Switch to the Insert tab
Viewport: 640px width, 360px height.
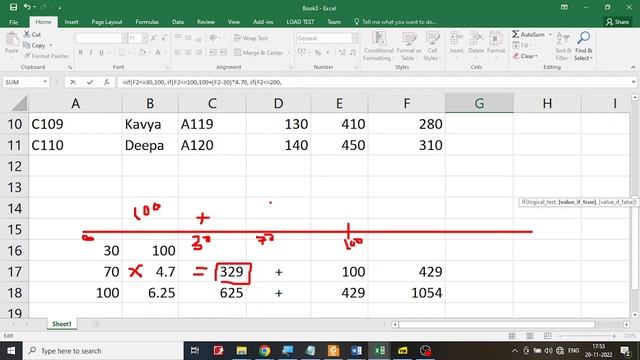click(x=71, y=22)
